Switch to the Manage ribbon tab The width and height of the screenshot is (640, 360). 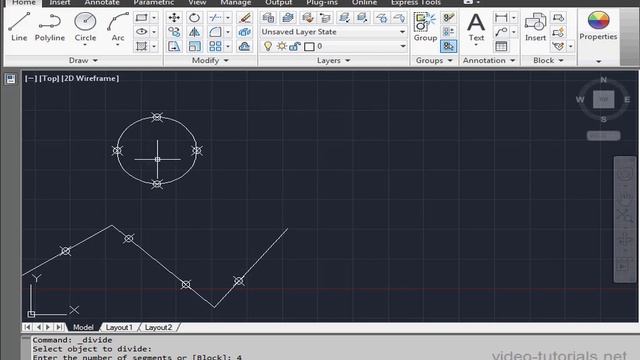(236, 2)
